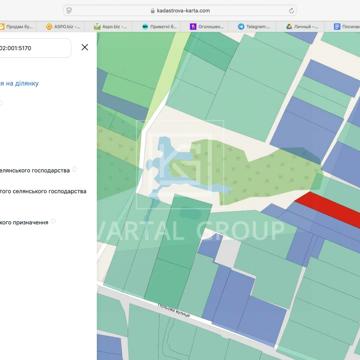360x360 pixels.
Task: Open the Aspo.biz bookmark with green chart icon
Action: [x=110, y=27]
